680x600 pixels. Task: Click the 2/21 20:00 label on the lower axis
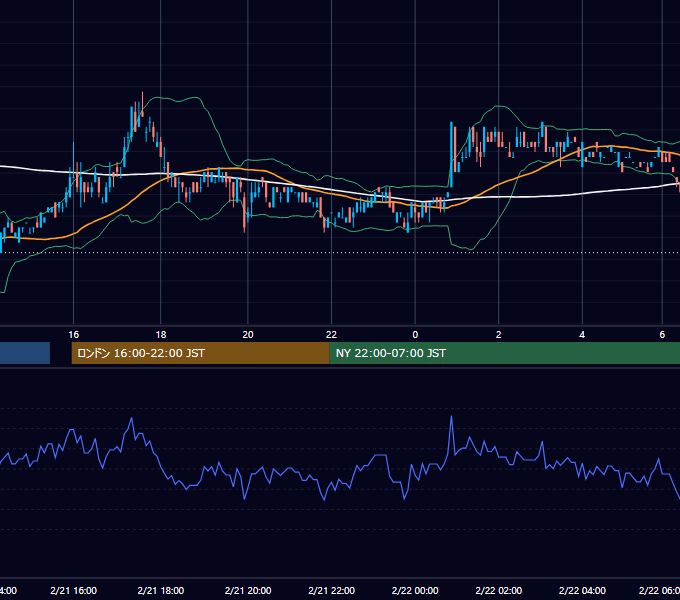click(x=248, y=590)
